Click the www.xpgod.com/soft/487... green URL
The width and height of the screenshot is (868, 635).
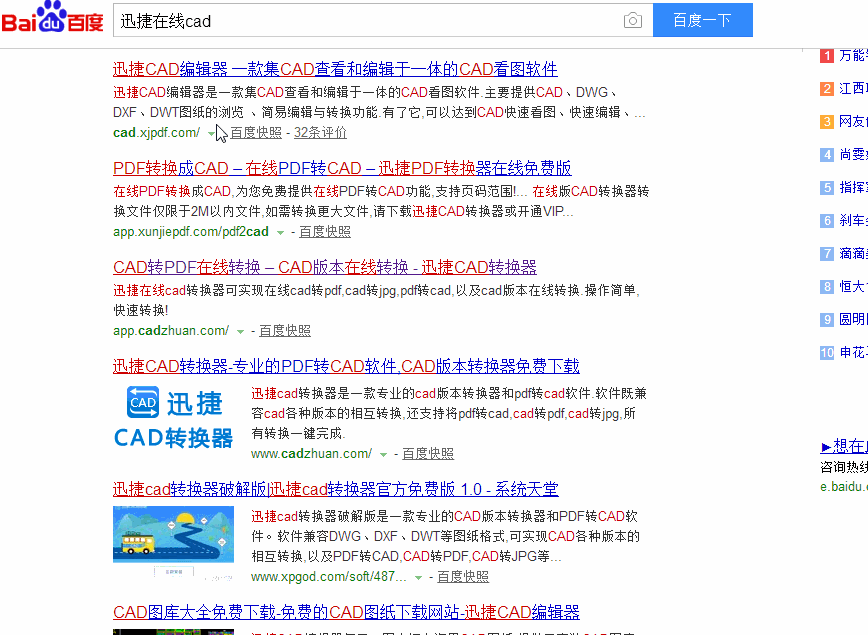[329, 577]
